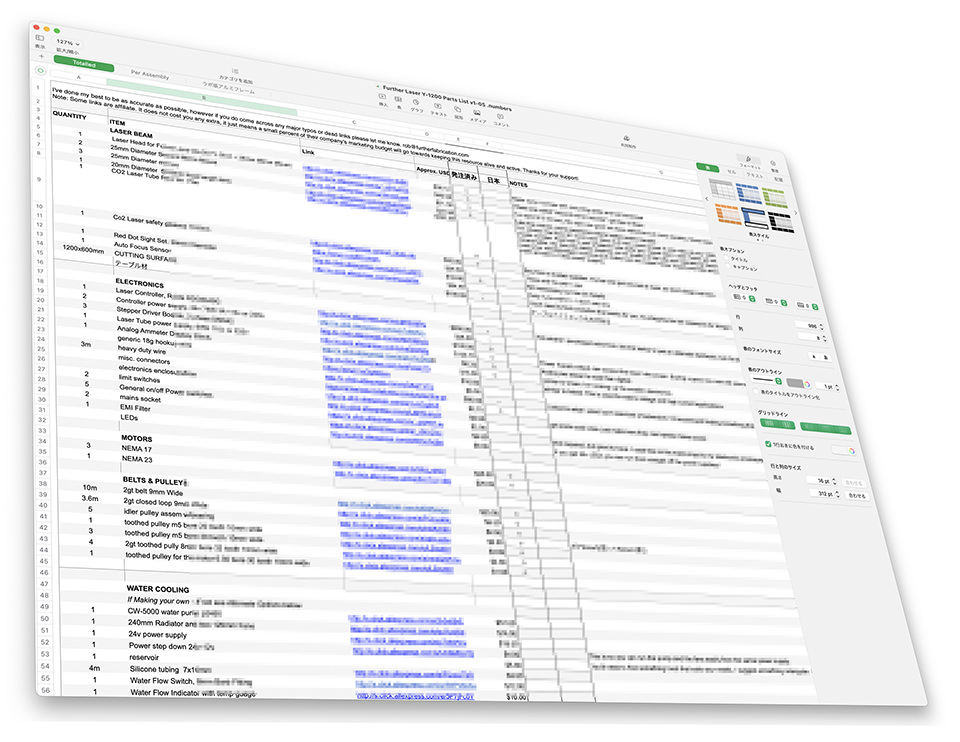
Task: Click the left gridlines button group
Action: tap(777, 424)
